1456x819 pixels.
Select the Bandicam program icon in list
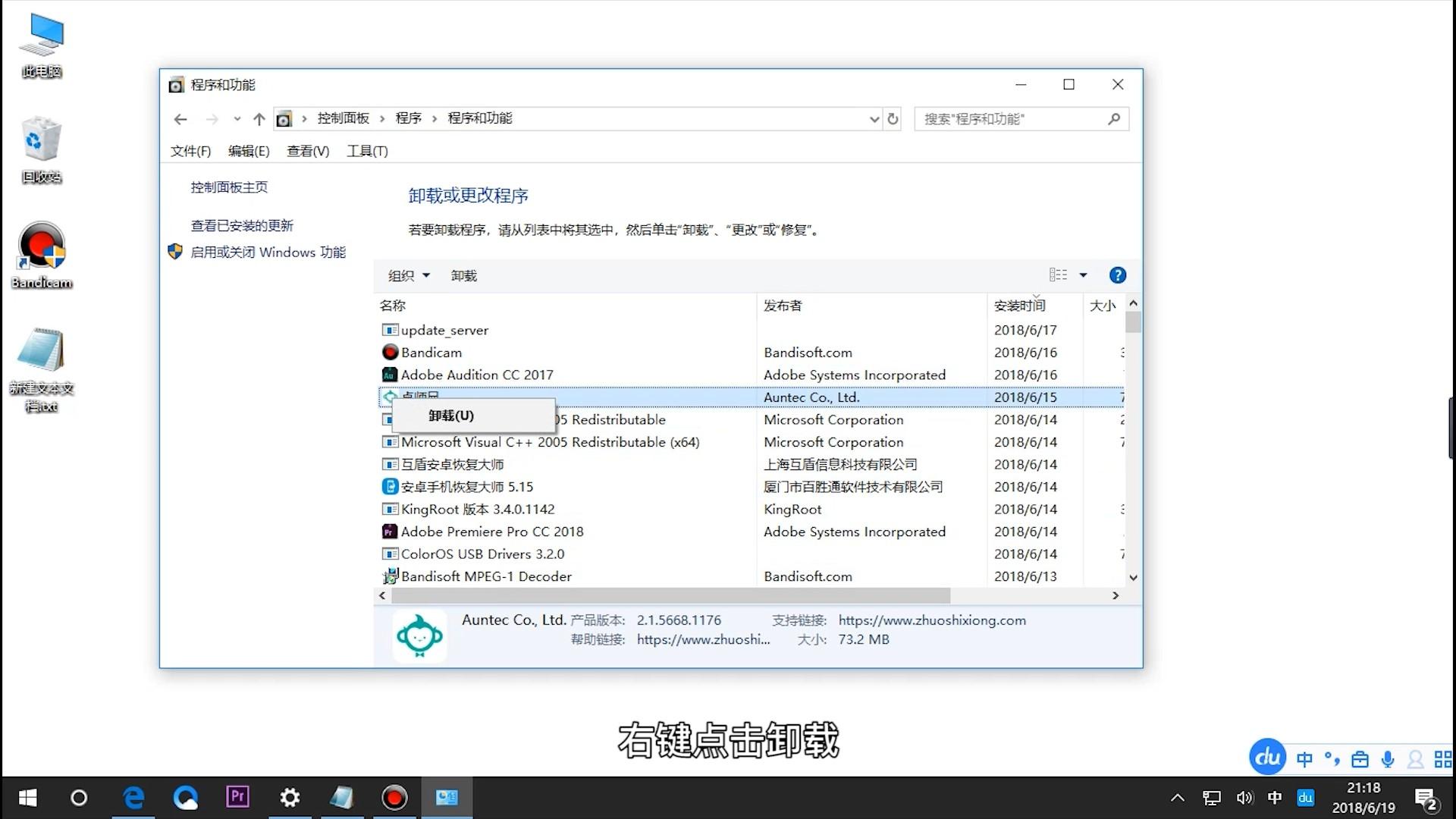[390, 353]
